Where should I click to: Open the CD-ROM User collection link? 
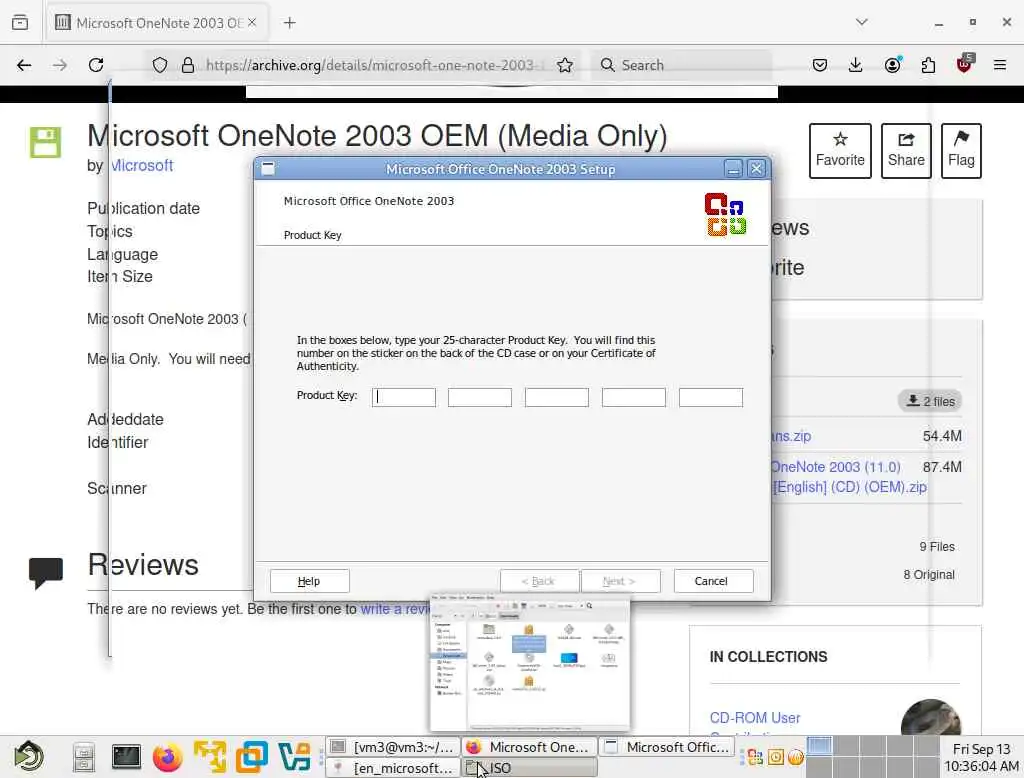click(x=755, y=717)
